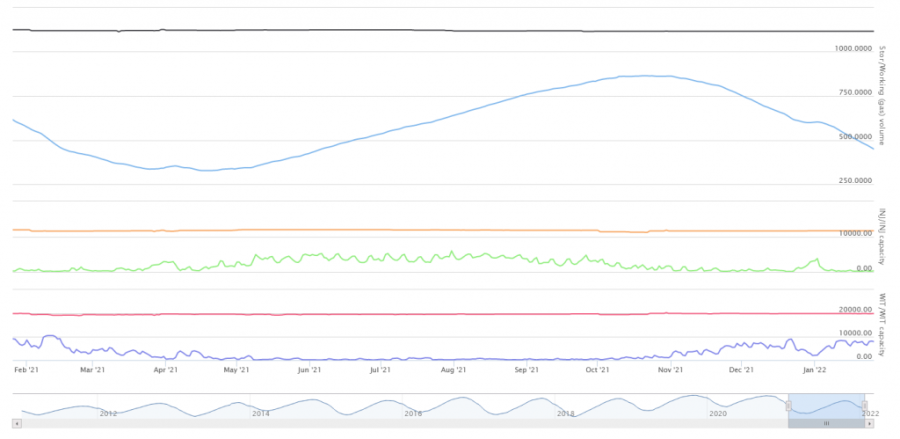Click 2016 in the navigator timeline

point(412,413)
